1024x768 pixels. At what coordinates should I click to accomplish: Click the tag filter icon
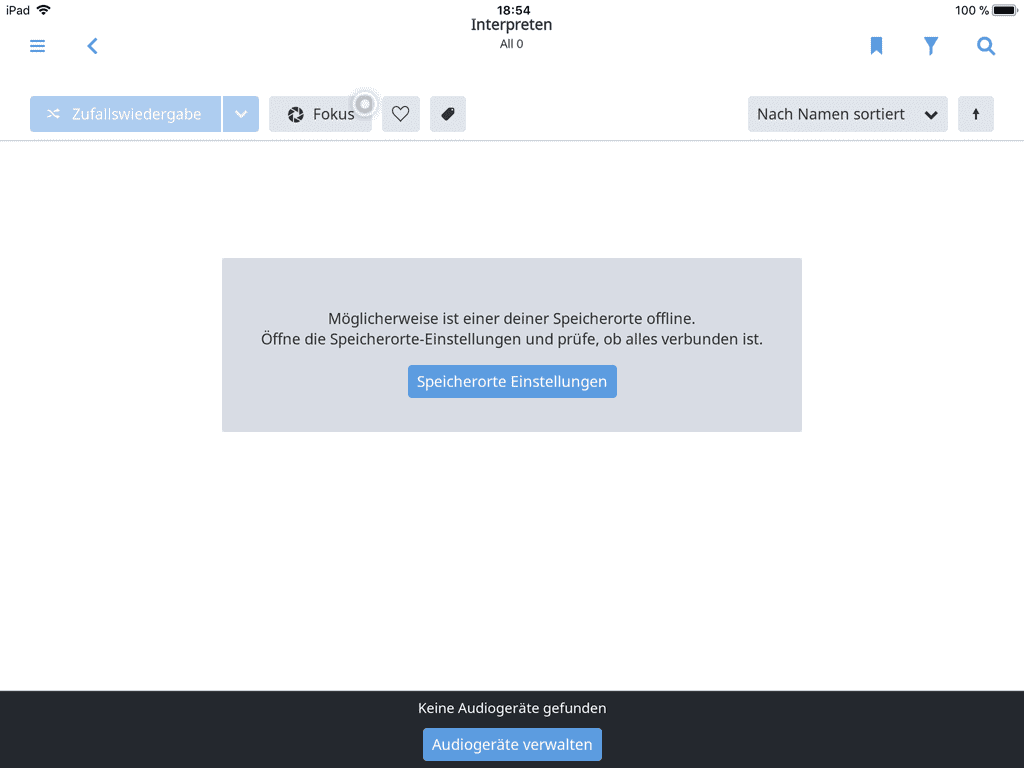click(448, 114)
